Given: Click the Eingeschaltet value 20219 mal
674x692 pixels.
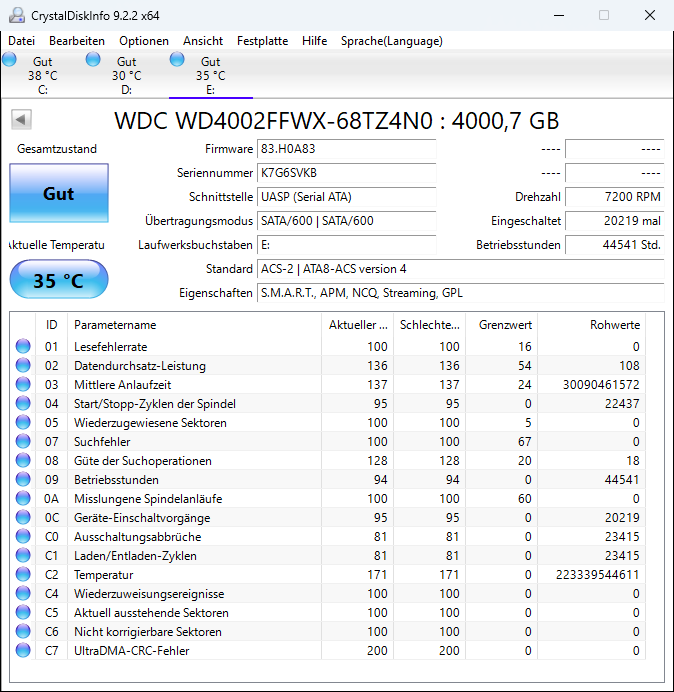Looking at the screenshot, I should click(x=614, y=221).
